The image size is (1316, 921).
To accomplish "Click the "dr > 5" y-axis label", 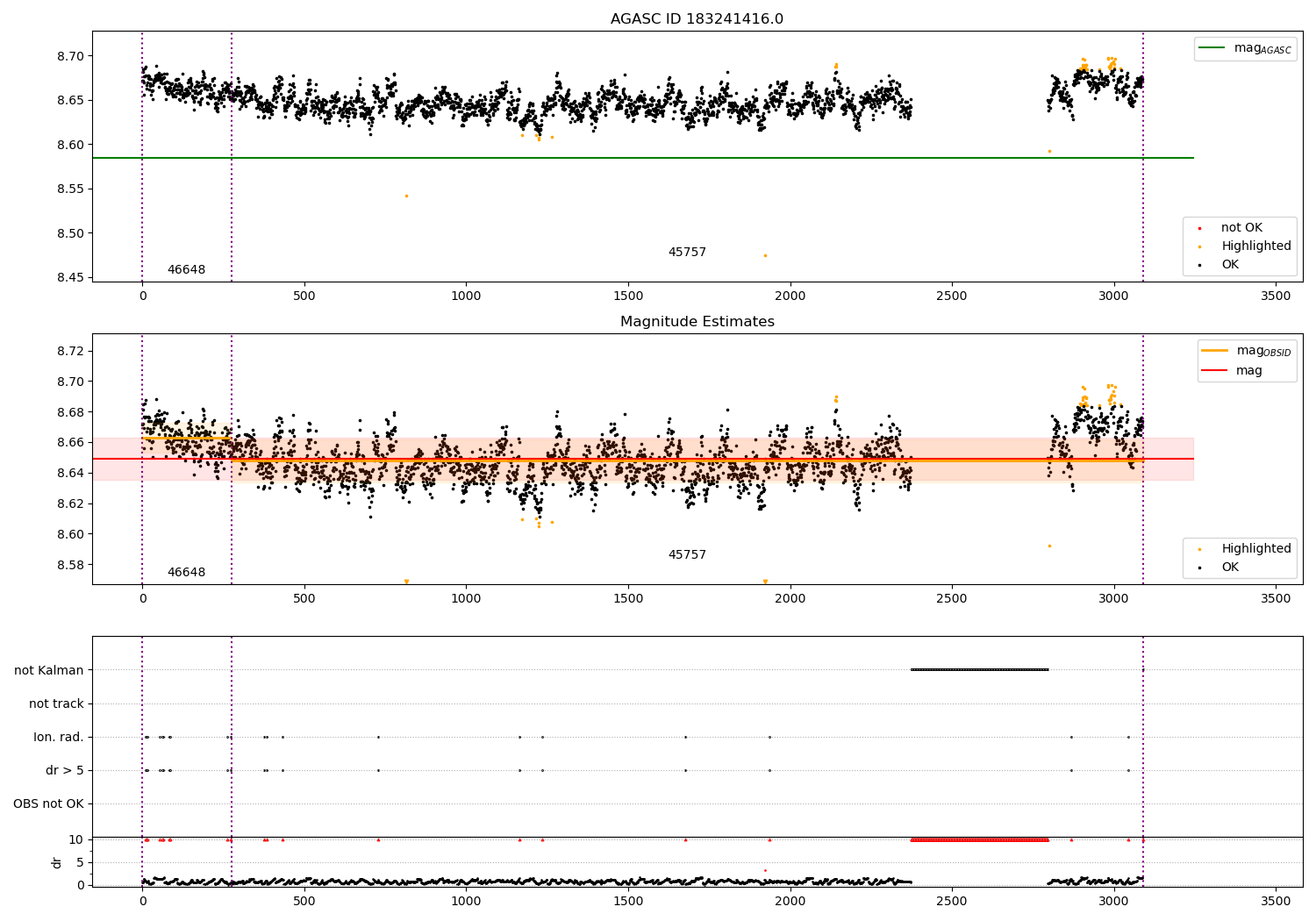I will click(x=65, y=771).
